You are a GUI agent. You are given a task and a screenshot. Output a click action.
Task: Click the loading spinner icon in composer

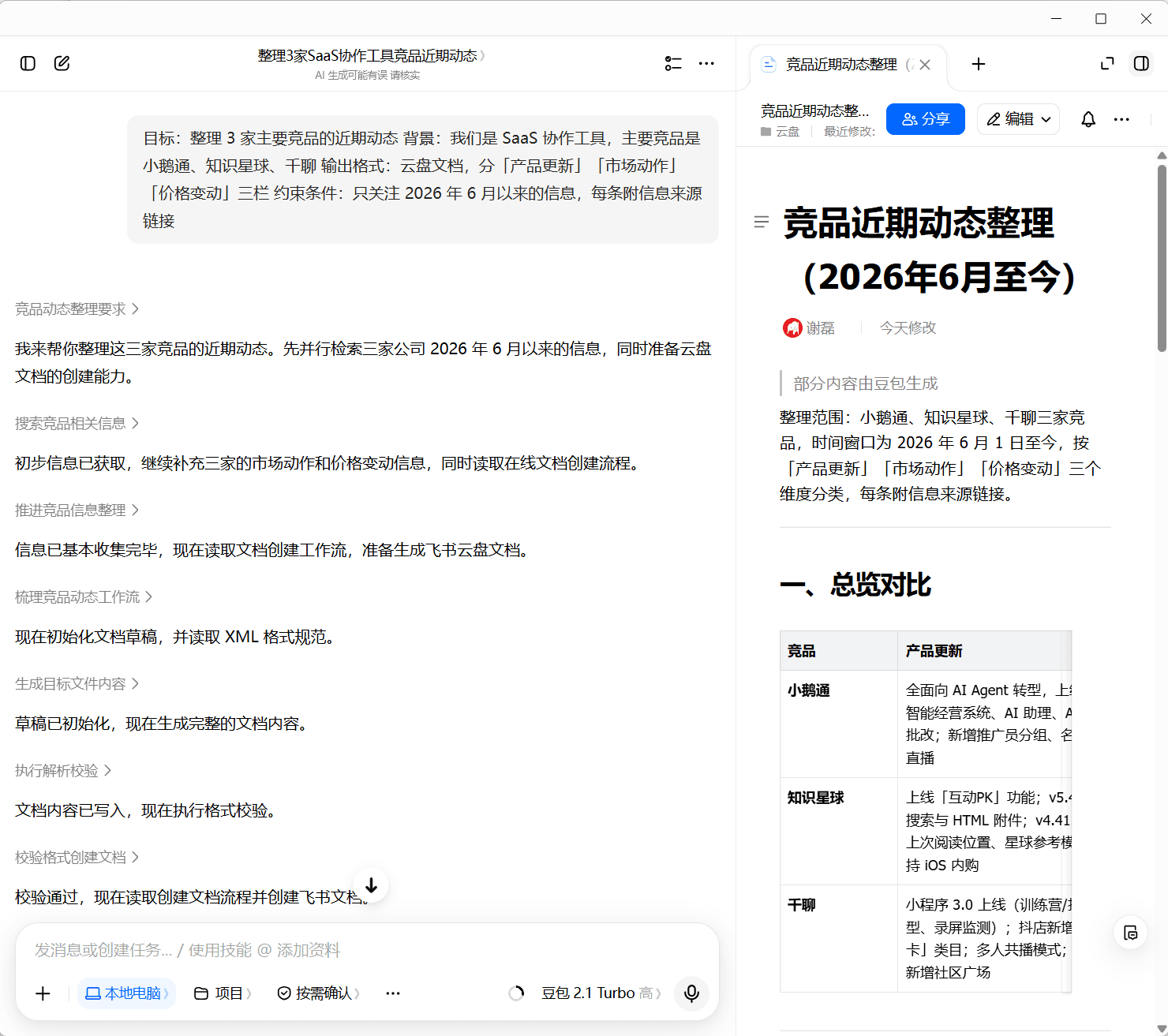[516, 993]
